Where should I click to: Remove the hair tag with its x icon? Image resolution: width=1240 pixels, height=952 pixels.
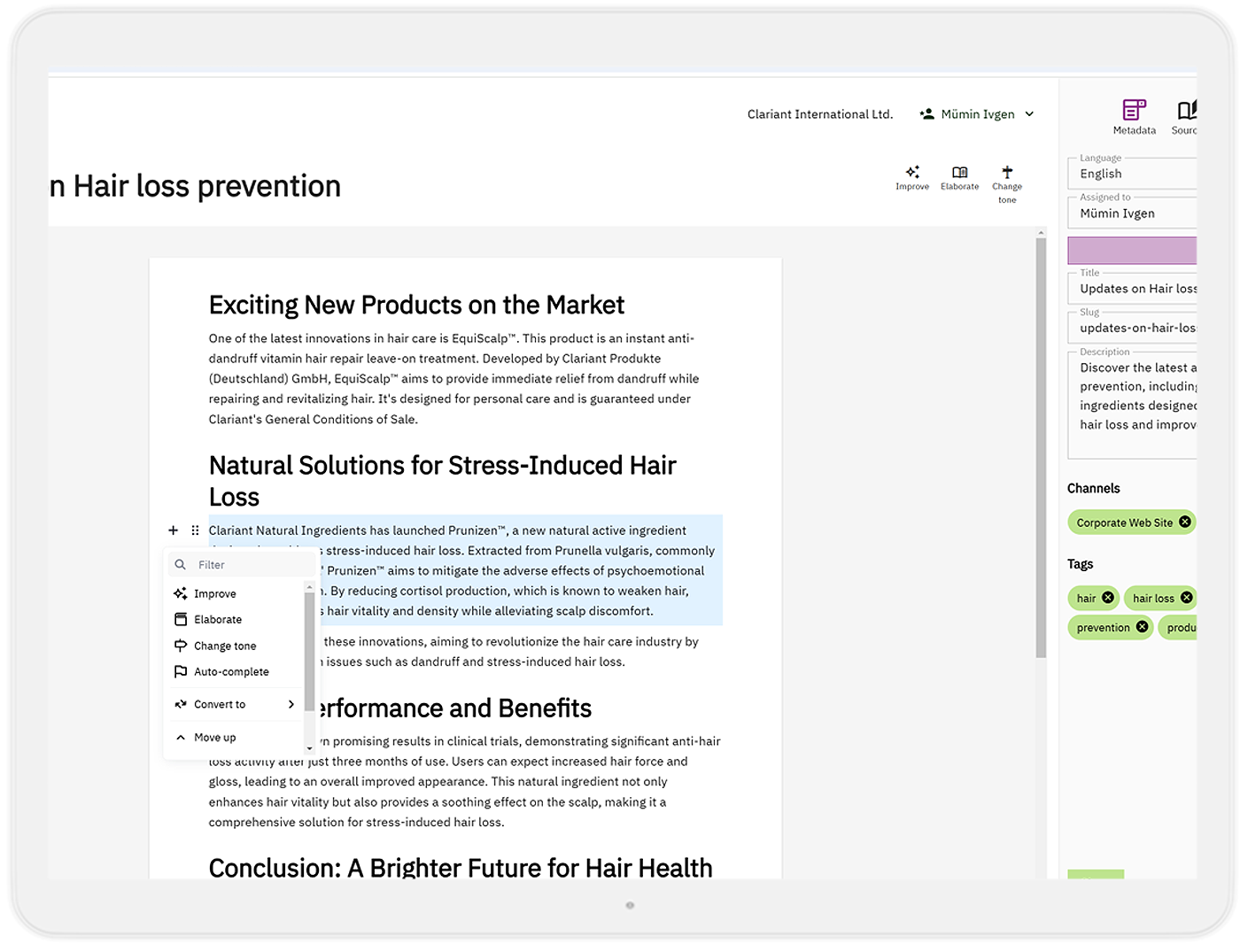tap(1107, 598)
